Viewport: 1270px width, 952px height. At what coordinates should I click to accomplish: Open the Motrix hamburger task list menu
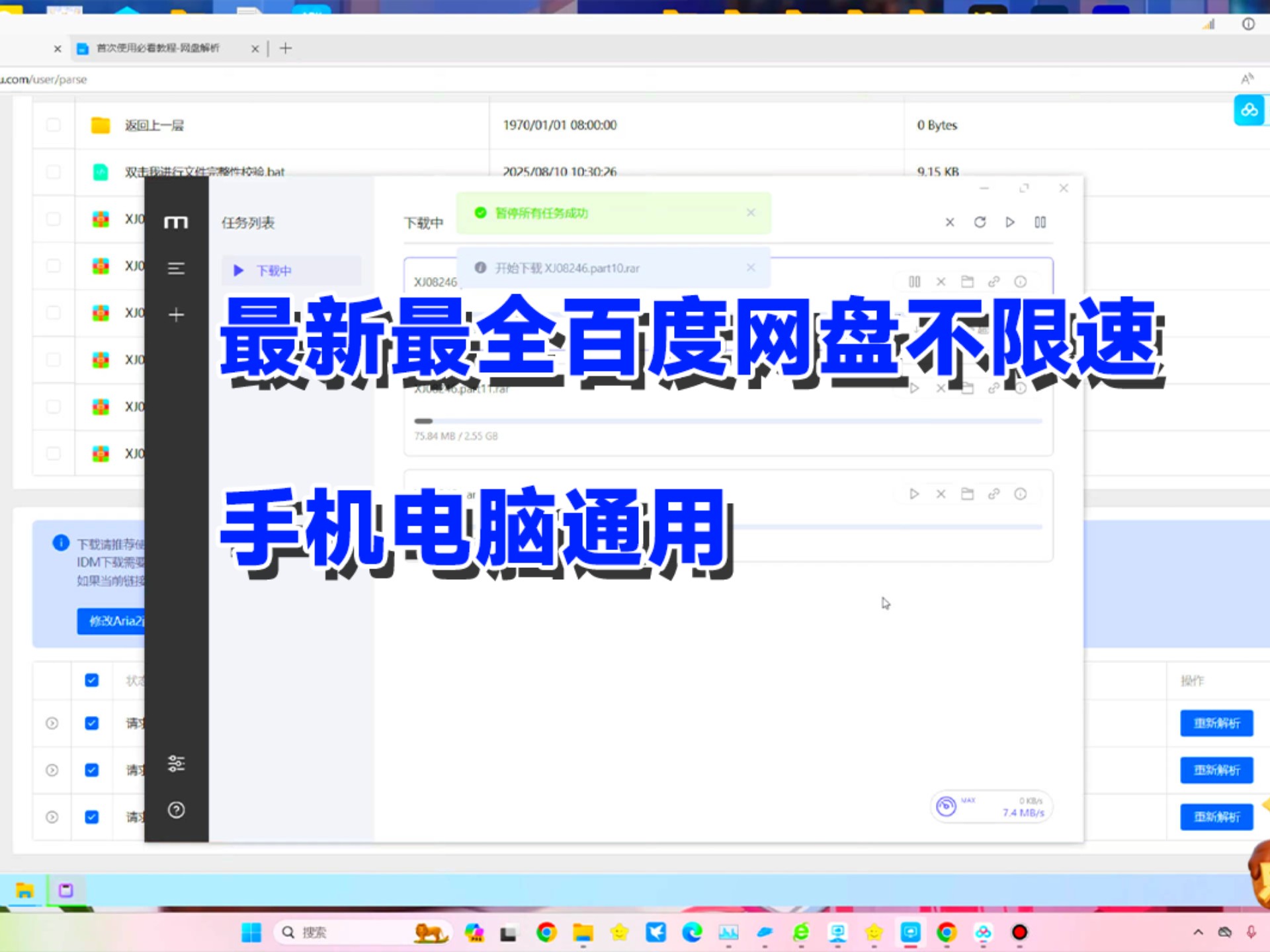point(176,268)
